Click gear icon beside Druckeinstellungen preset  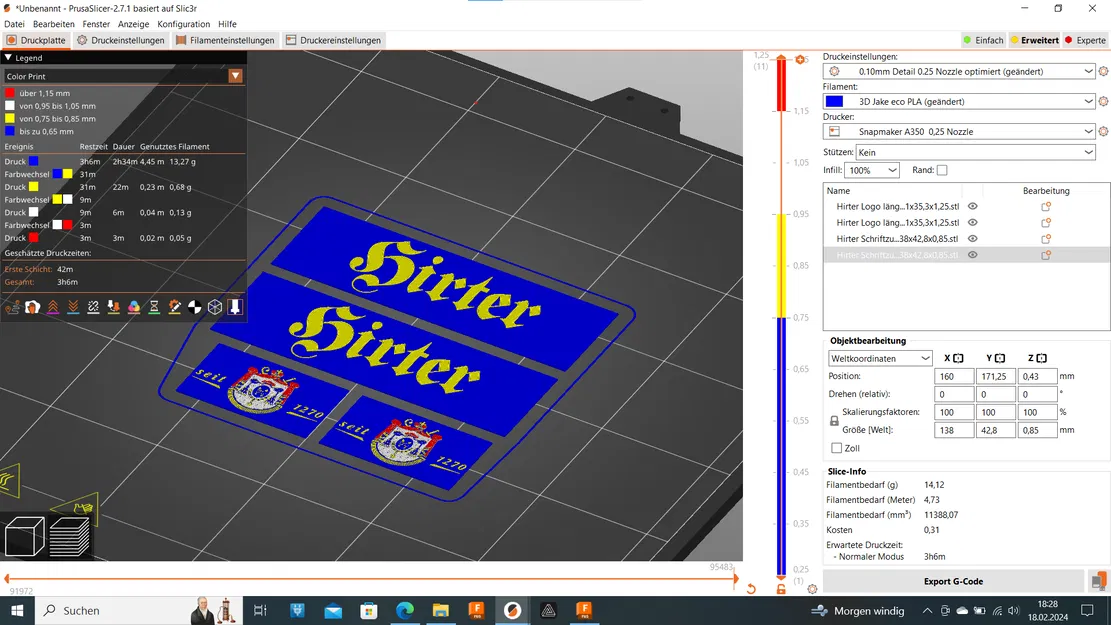1103,71
